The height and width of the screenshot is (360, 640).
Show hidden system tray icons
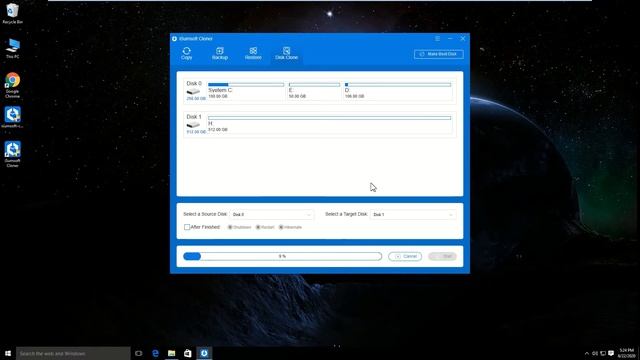(587, 353)
